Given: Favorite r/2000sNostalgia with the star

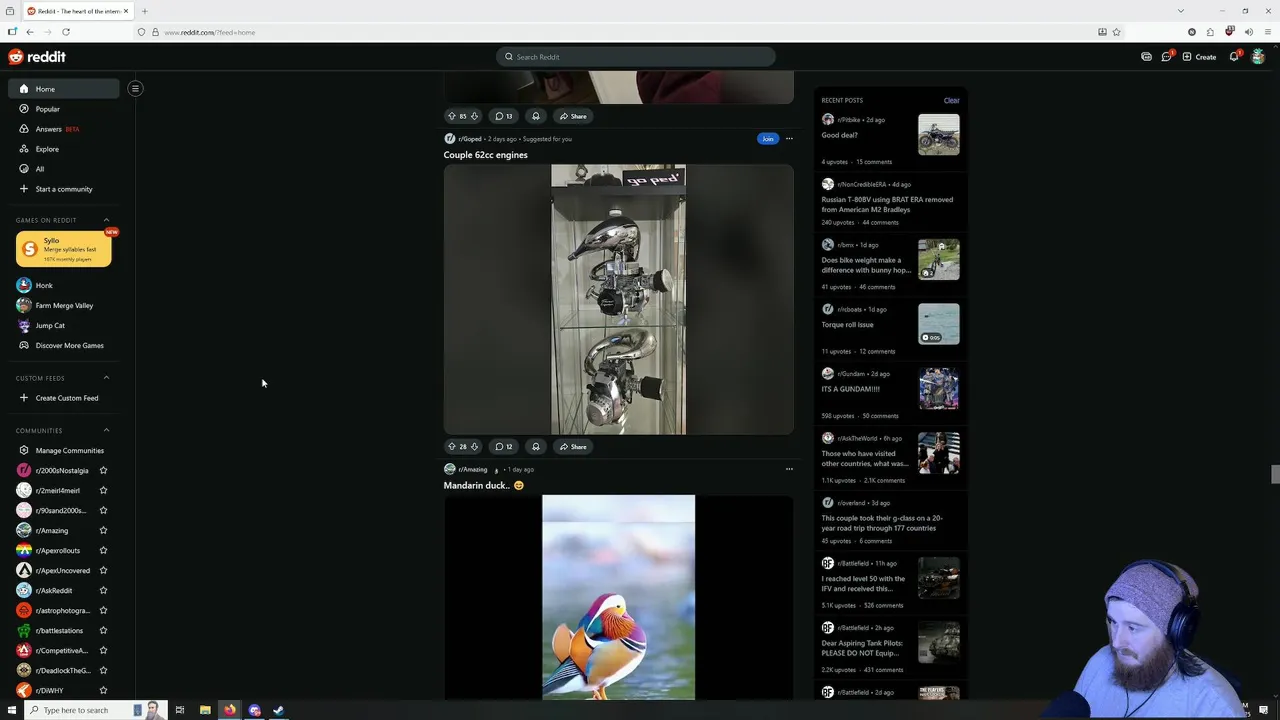Looking at the screenshot, I should click(x=103, y=470).
